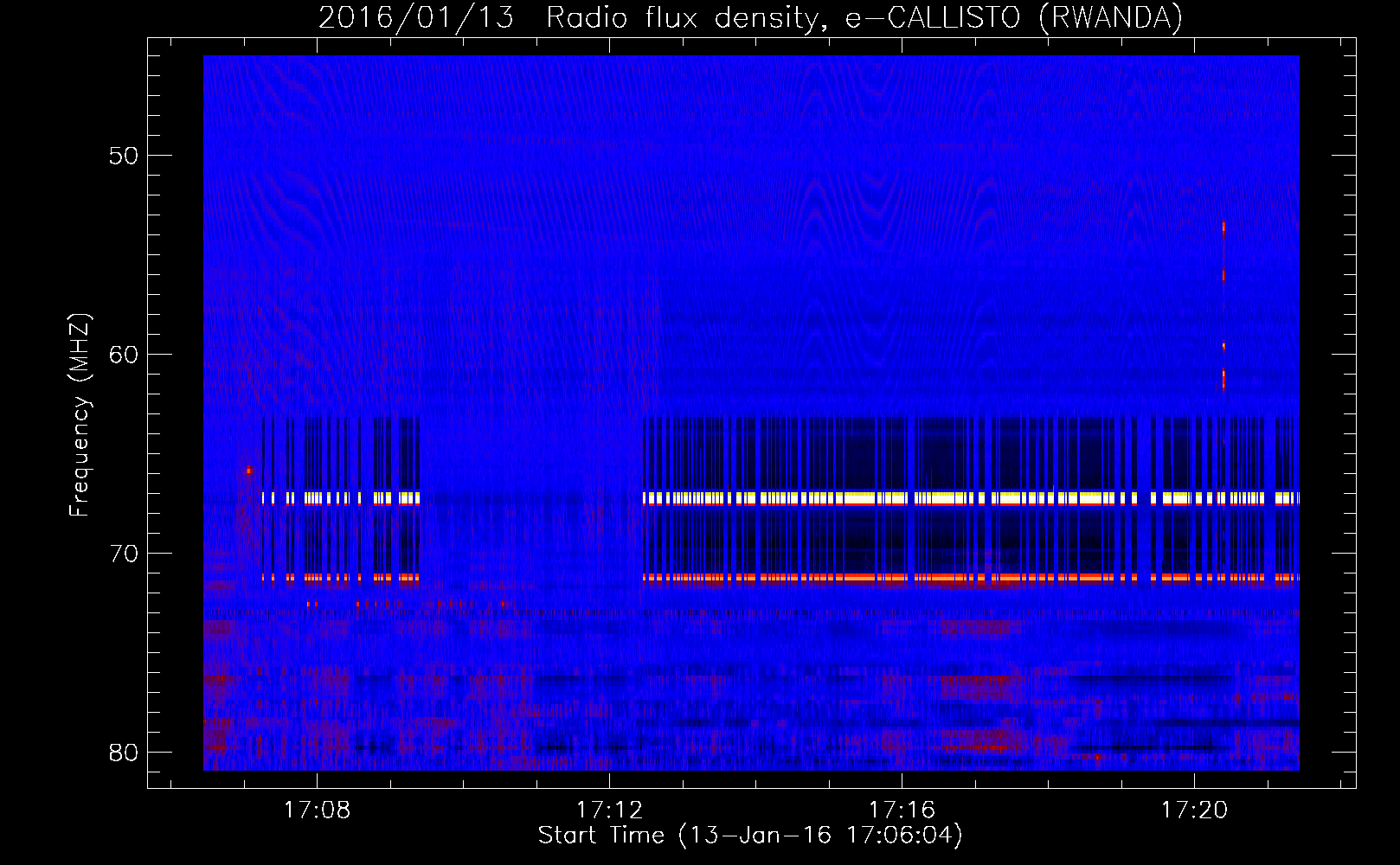
Task: Click the 17:12 time tick label
Action: pyautogui.click(x=610, y=810)
